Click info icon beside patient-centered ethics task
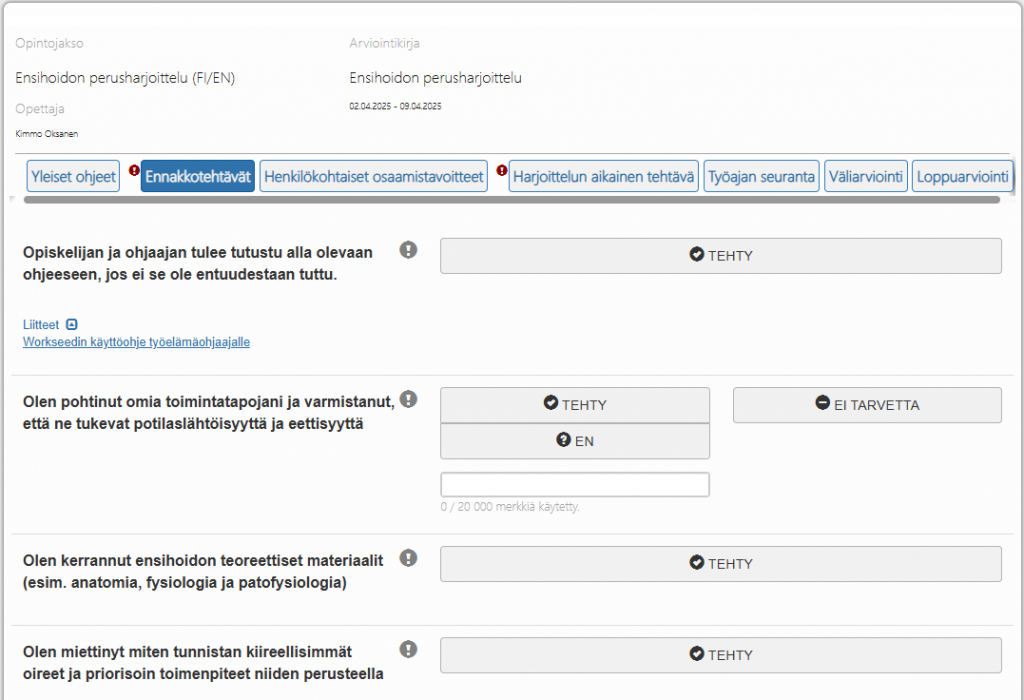 coord(408,400)
